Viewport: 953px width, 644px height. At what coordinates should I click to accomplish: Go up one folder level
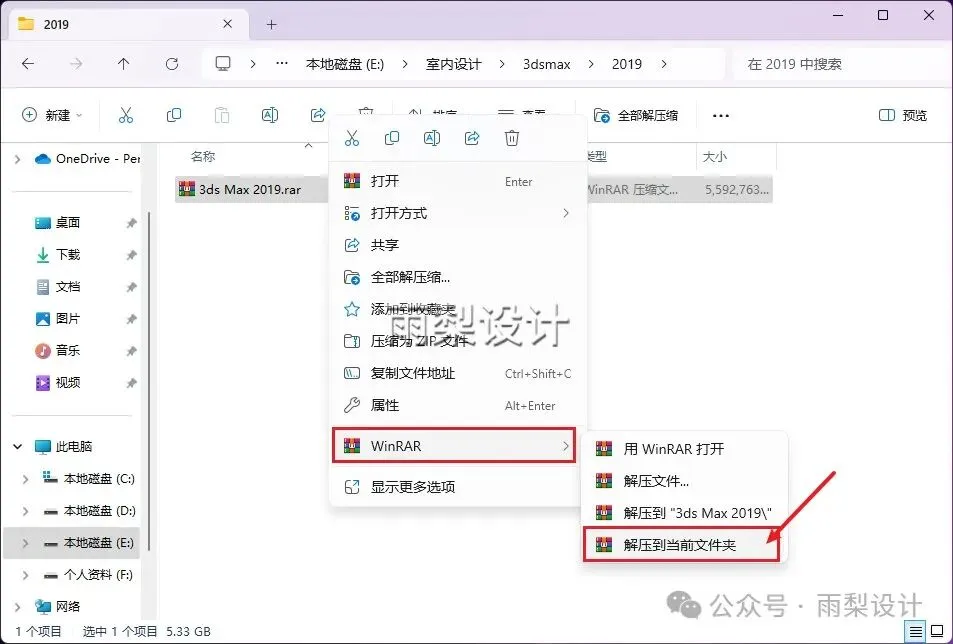click(123, 64)
